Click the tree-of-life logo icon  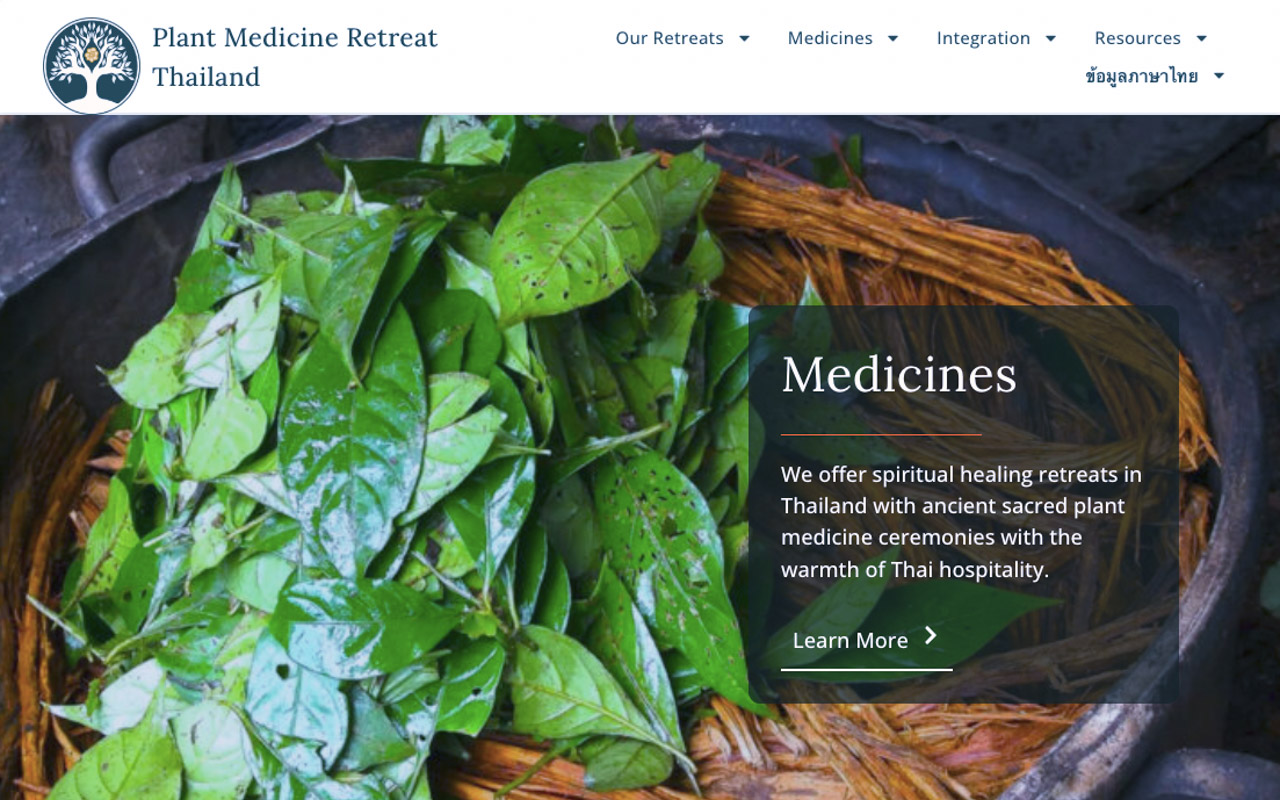[x=92, y=66]
